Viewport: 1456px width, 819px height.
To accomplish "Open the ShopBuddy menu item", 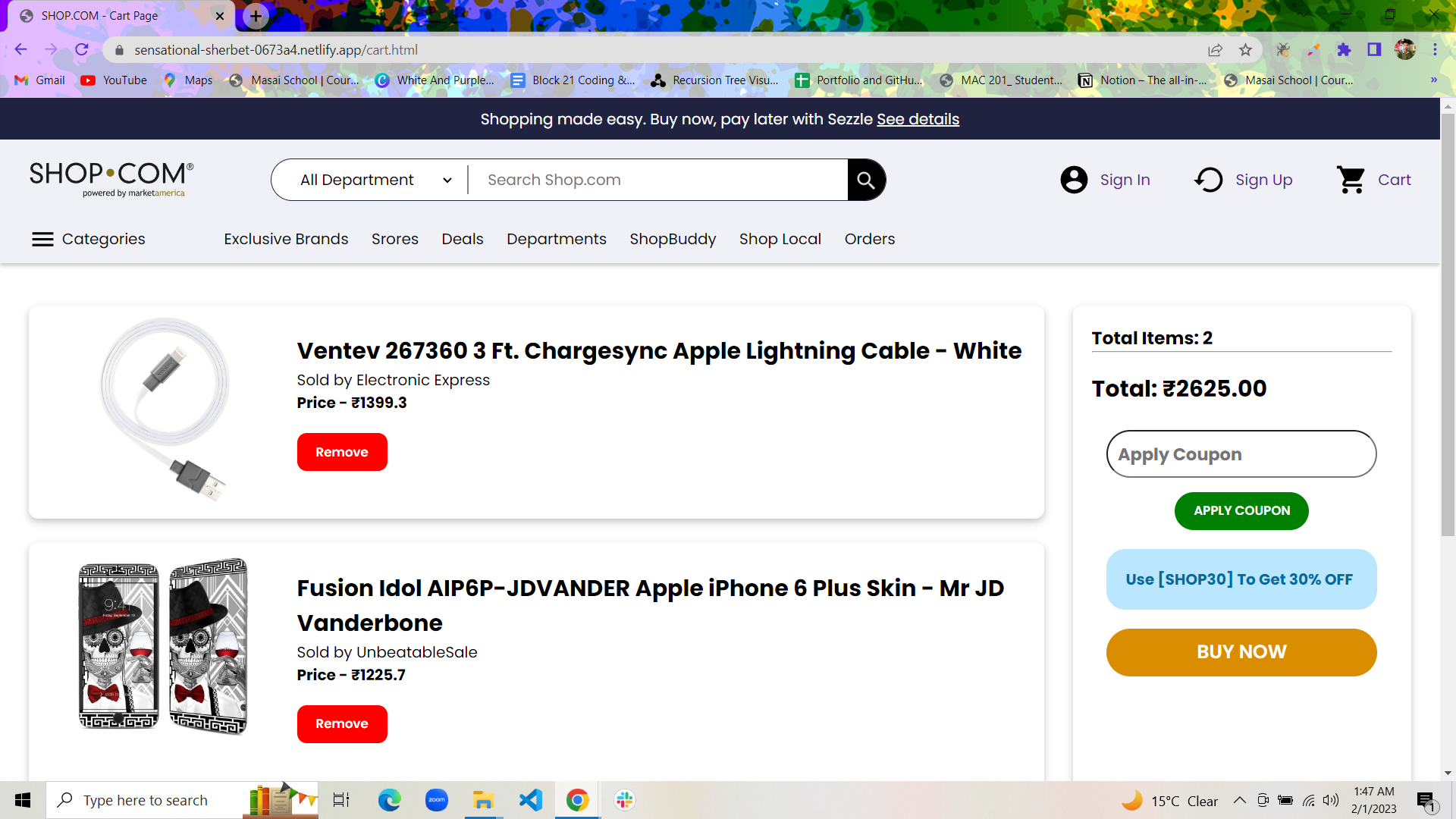I will (673, 239).
